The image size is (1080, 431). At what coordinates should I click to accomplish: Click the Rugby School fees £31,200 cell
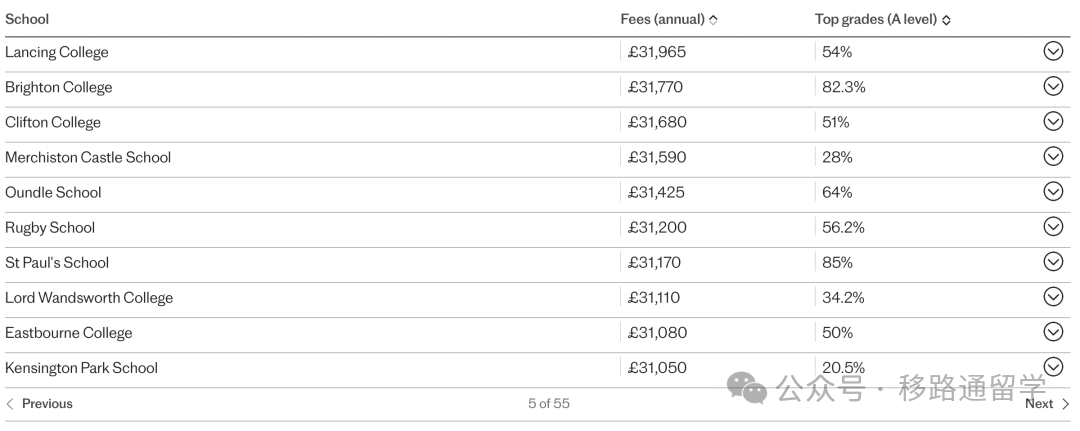point(657,228)
